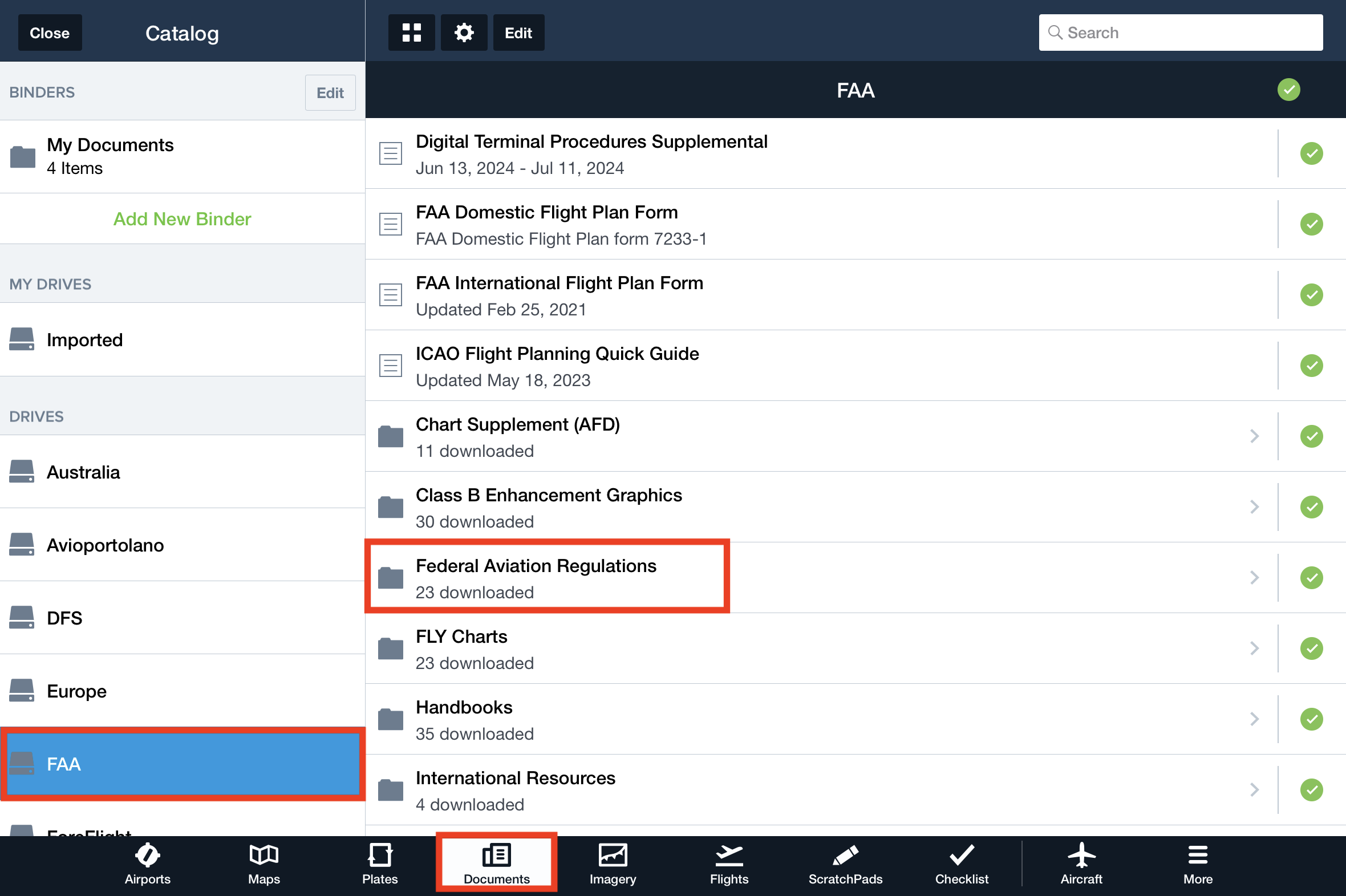1346x896 pixels.
Task: Expand International Resources chevron
Action: tap(1255, 790)
